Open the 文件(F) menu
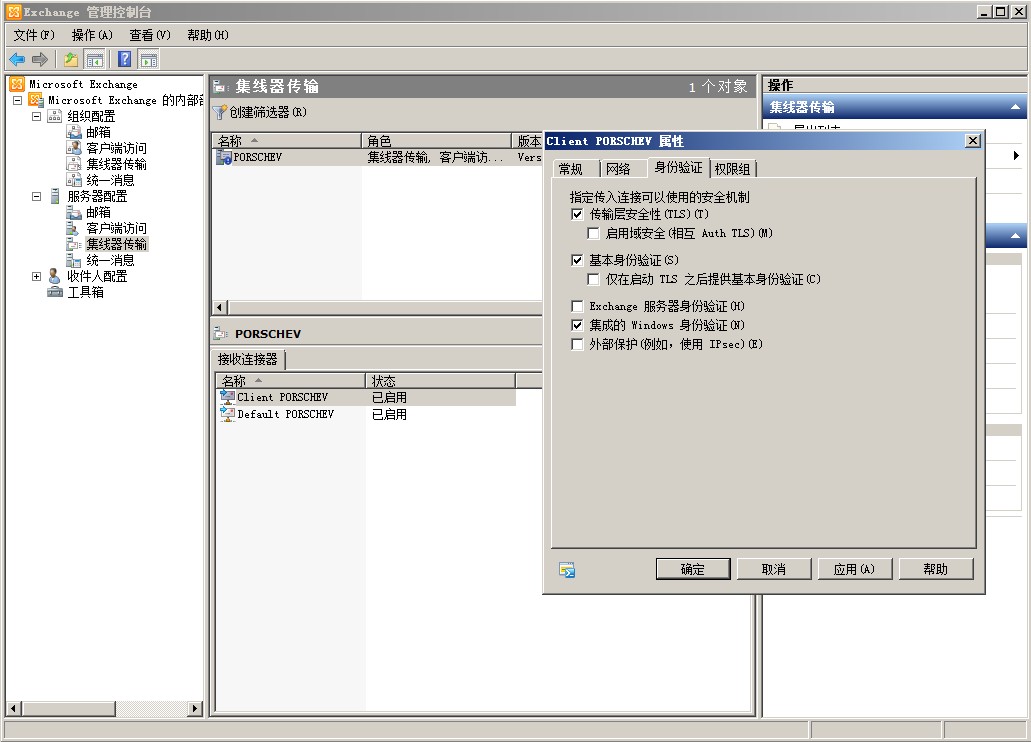The height and width of the screenshot is (742, 1031). point(34,35)
